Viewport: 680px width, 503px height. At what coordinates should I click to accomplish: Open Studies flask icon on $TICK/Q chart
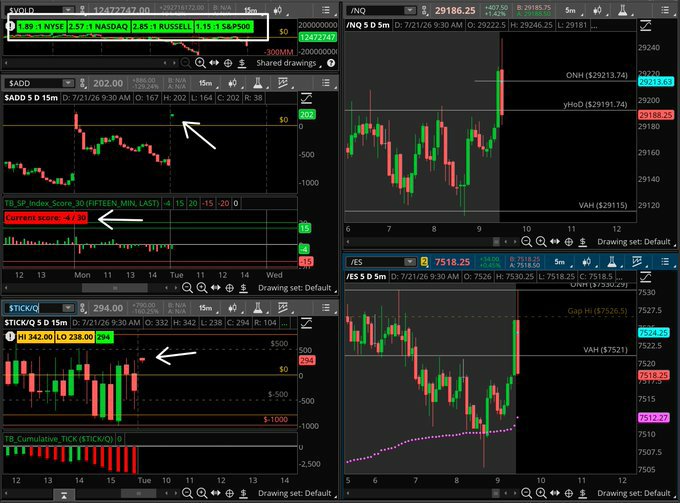pos(258,308)
